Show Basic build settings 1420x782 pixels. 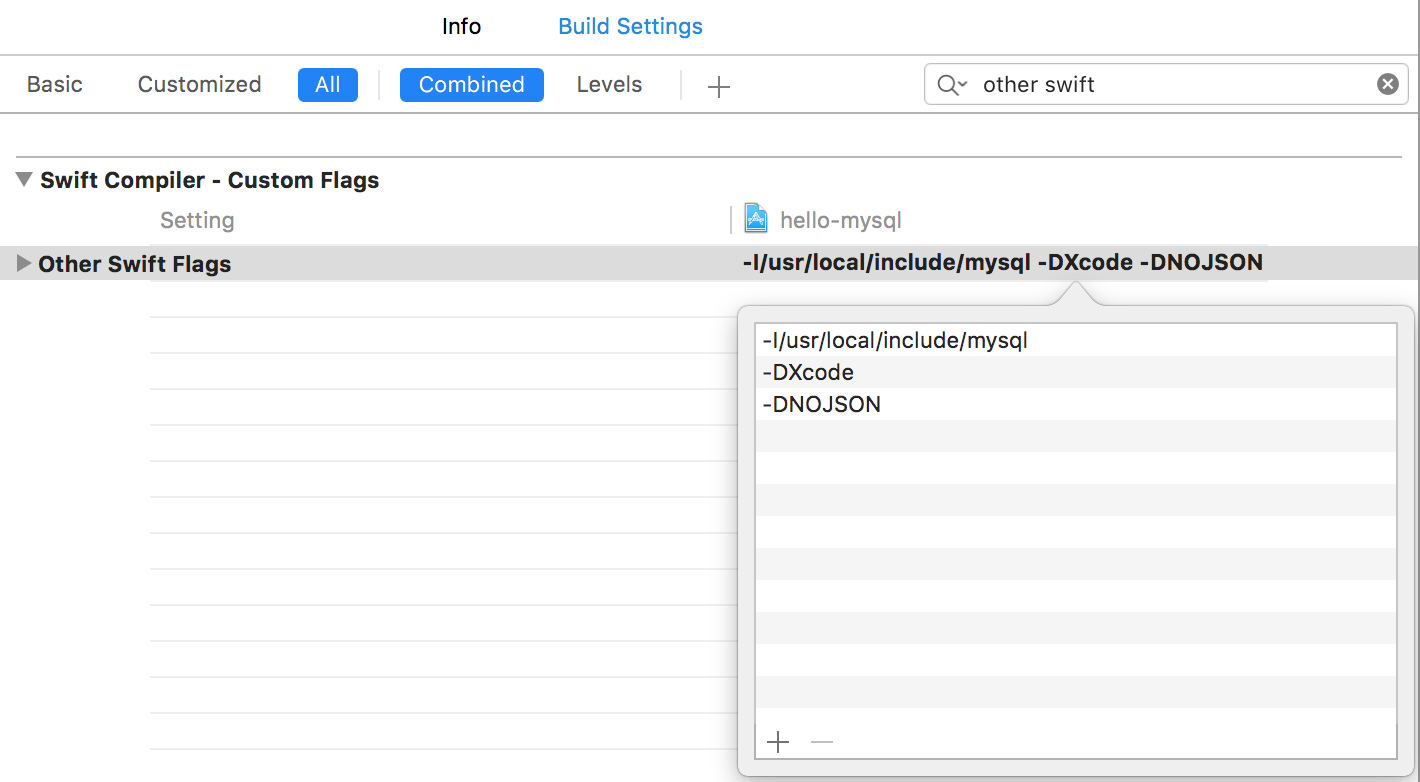pos(55,85)
